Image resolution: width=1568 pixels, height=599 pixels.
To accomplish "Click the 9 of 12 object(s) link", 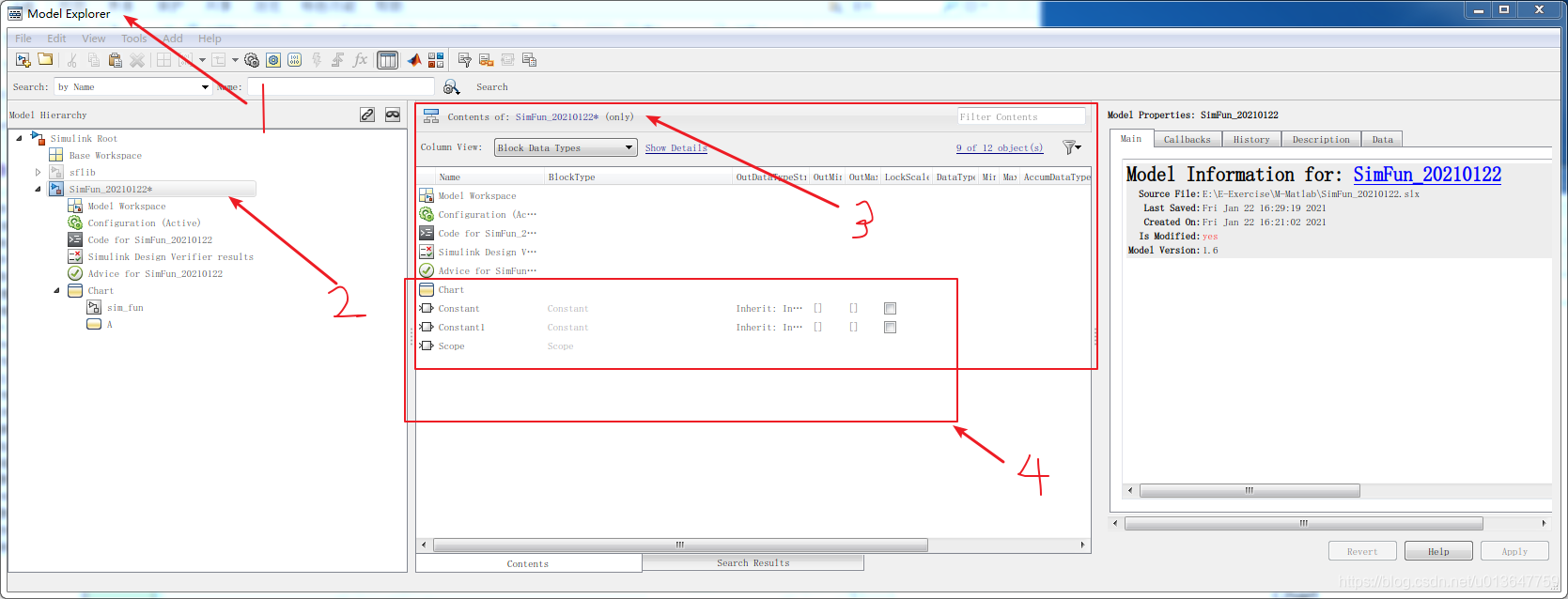I will coord(1000,148).
